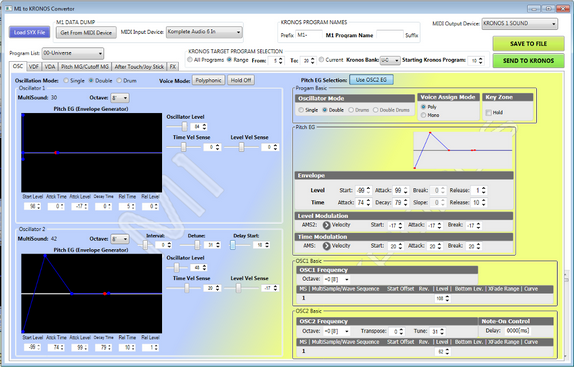Image resolution: width=574 pixels, height=367 pixels.
Task: Click the Load SYX File button
Action: 30,32
